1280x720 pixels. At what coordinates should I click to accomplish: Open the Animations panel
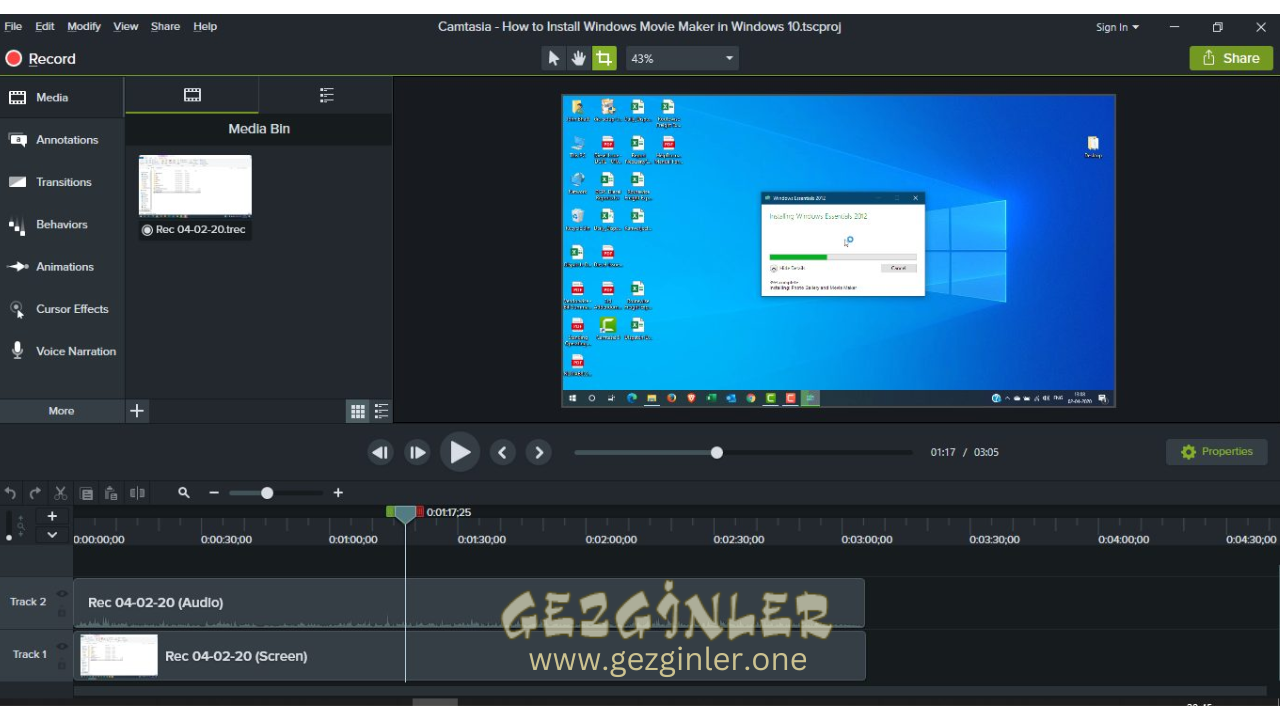click(62, 267)
